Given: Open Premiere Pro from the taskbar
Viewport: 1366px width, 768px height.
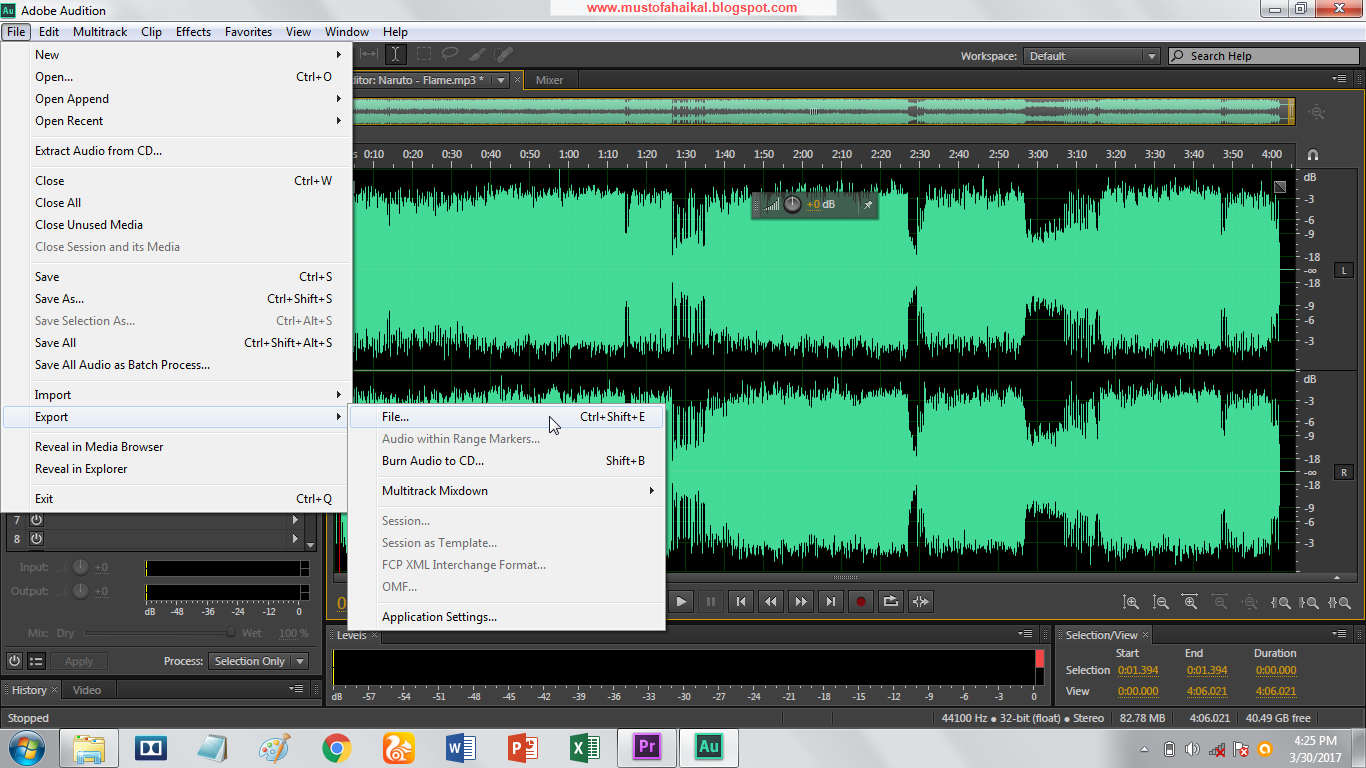Looking at the screenshot, I should point(646,747).
